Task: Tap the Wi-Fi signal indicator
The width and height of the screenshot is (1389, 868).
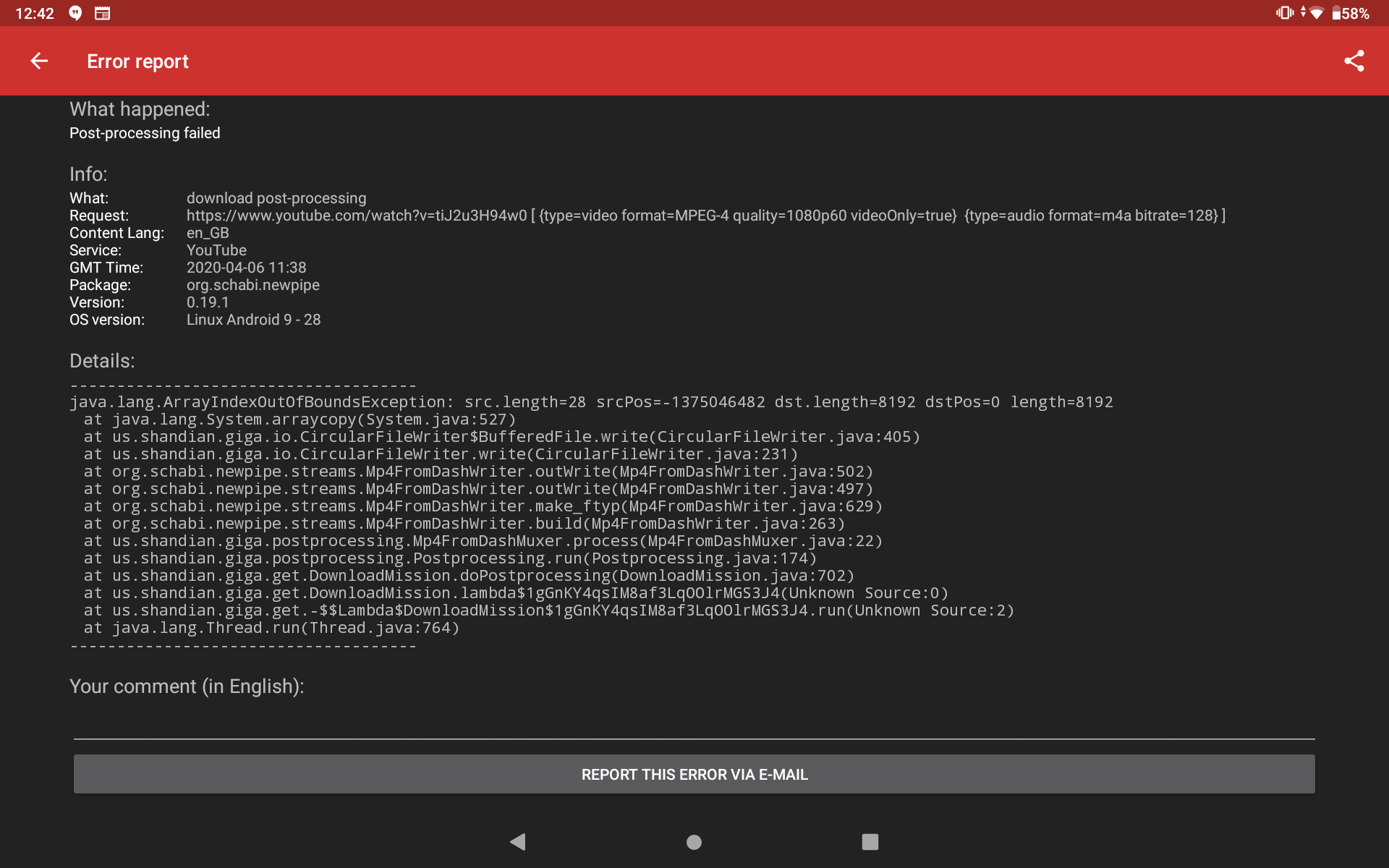Action: coord(1317,12)
